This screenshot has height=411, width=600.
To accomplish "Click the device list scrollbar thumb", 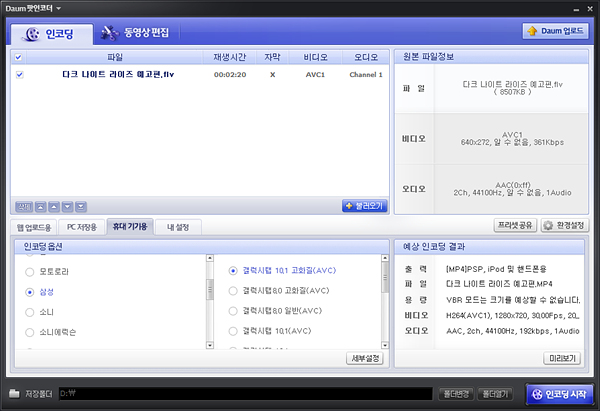I will point(210,290).
